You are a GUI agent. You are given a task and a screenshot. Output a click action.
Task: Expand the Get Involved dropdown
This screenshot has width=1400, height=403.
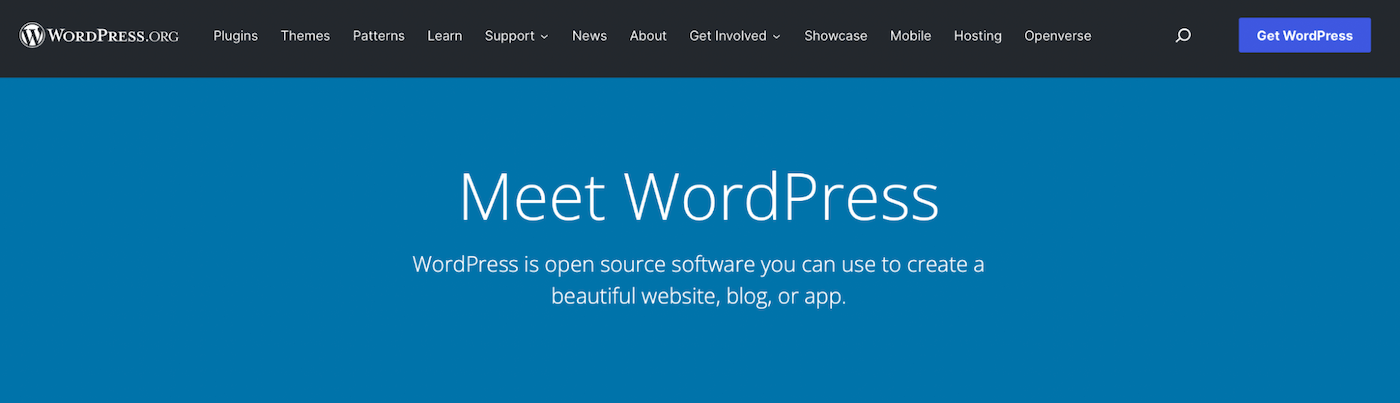735,35
